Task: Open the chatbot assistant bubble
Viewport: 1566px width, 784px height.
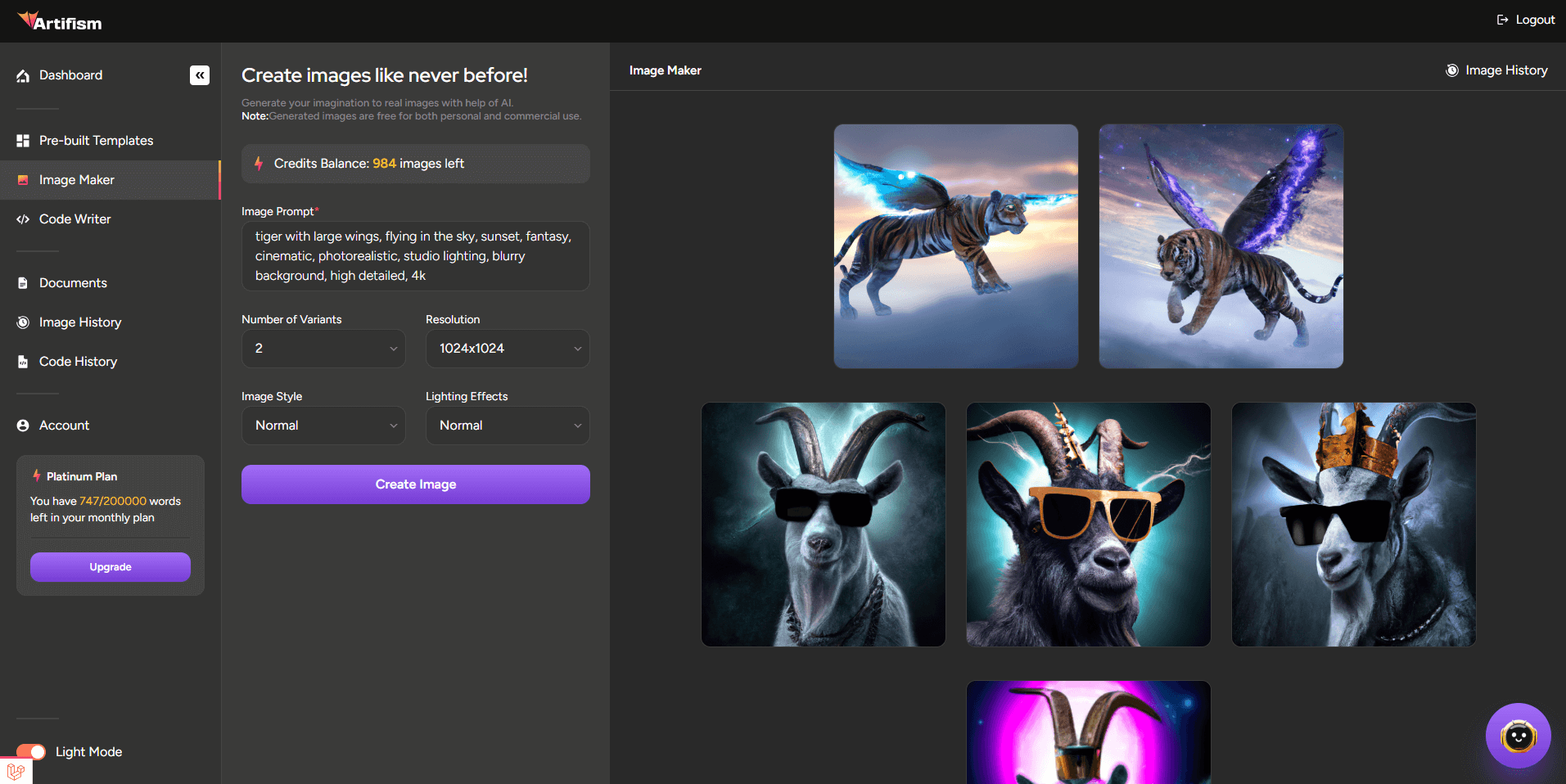Action: click(x=1519, y=736)
